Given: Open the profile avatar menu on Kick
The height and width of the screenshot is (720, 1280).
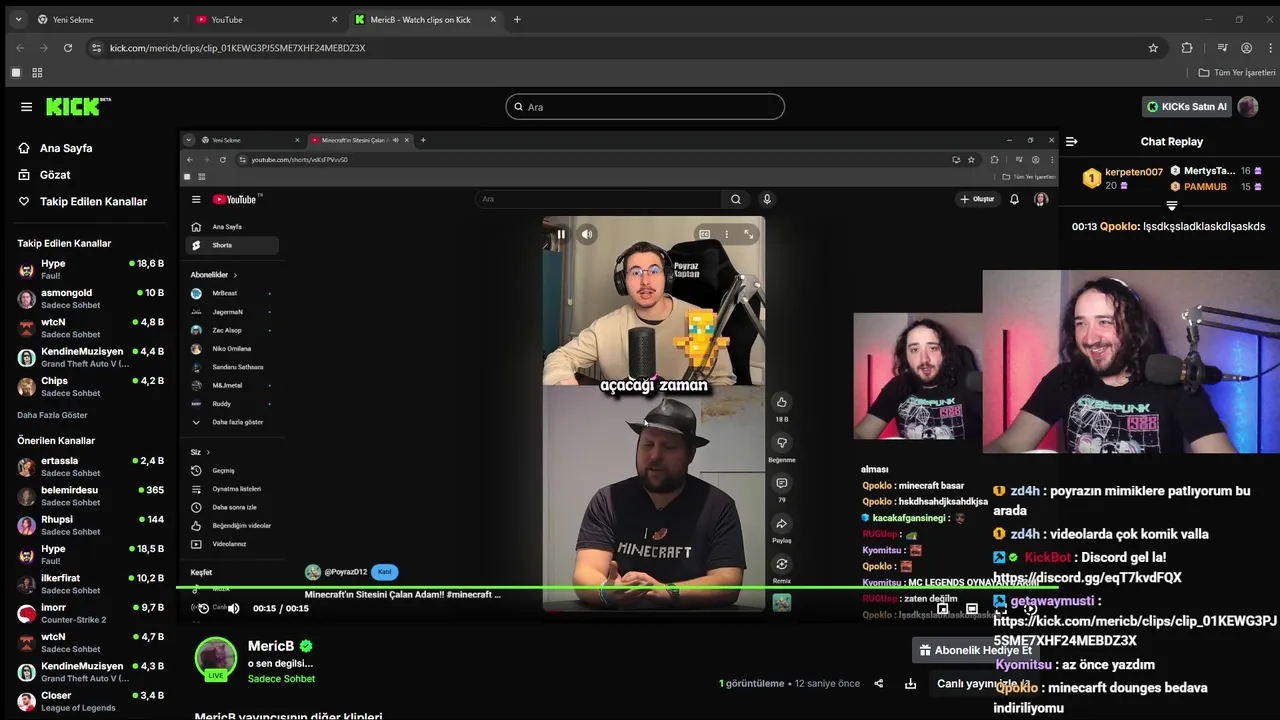Looking at the screenshot, I should (x=1247, y=107).
